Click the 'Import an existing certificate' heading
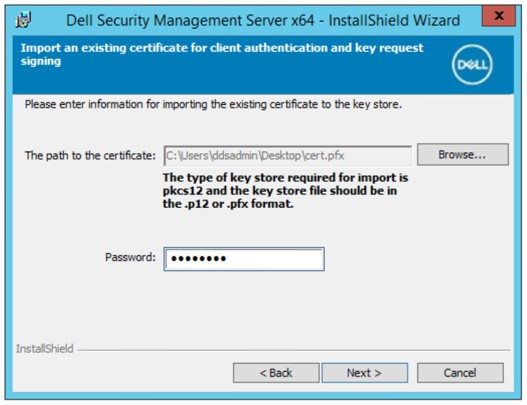Screen dimensions: 527x405 click(222, 54)
